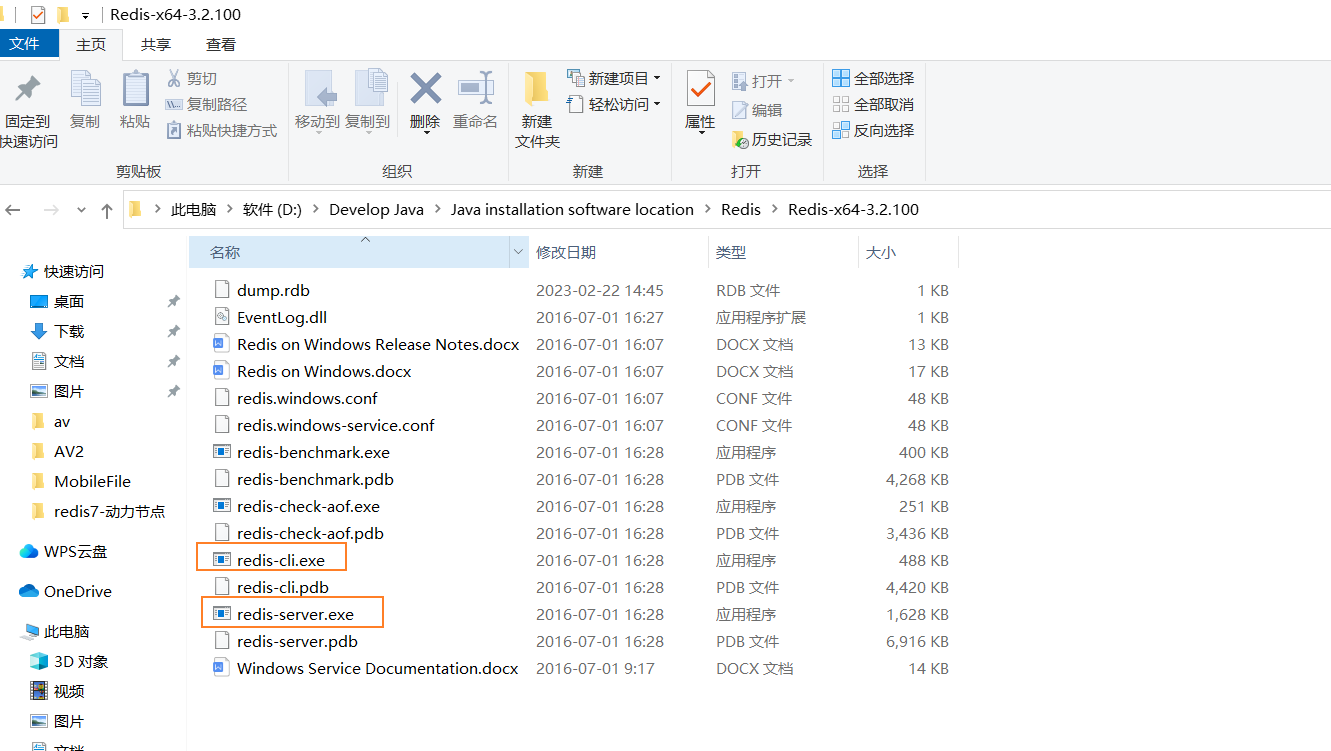Click the Edit (编辑) button
1331x751 pixels.
757,110
